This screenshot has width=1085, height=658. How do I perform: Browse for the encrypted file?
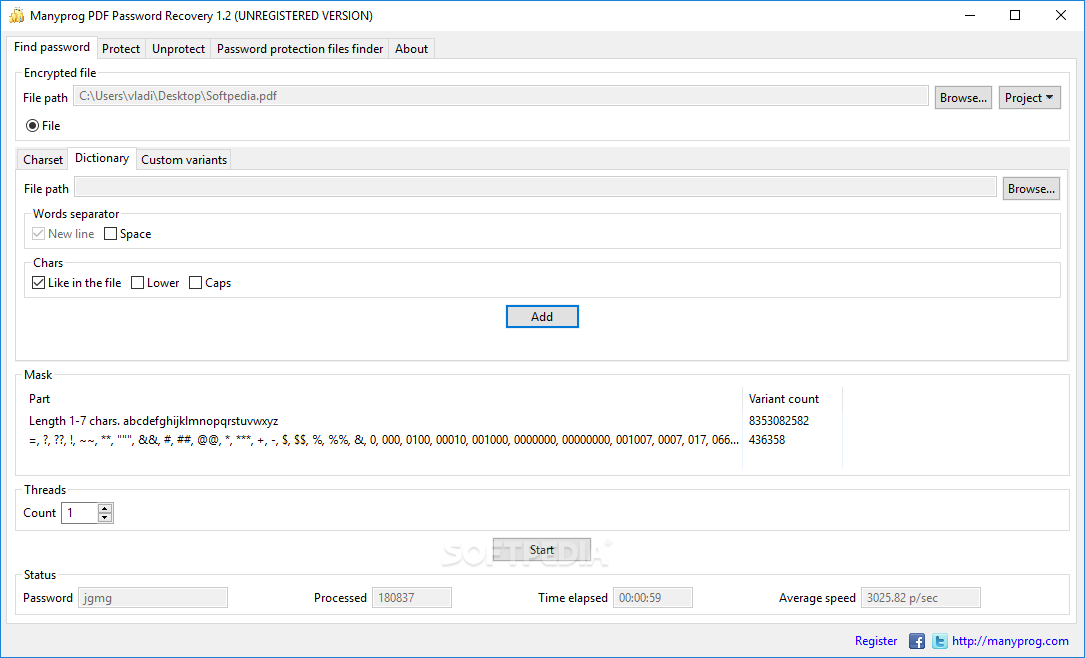click(x=963, y=98)
